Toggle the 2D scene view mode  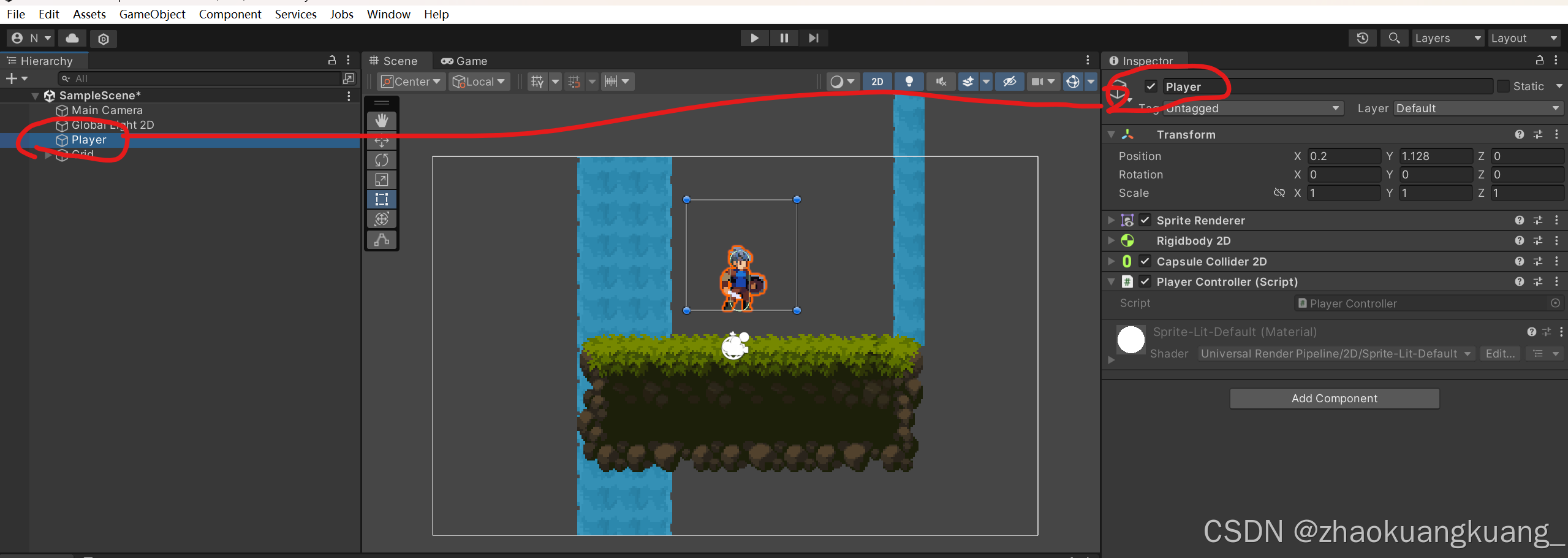(x=877, y=82)
